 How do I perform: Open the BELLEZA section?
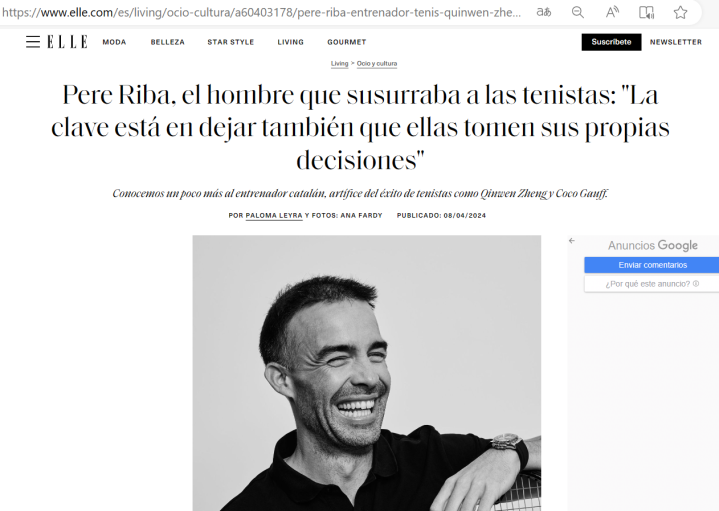pyautogui.click(x=167, y=42)
